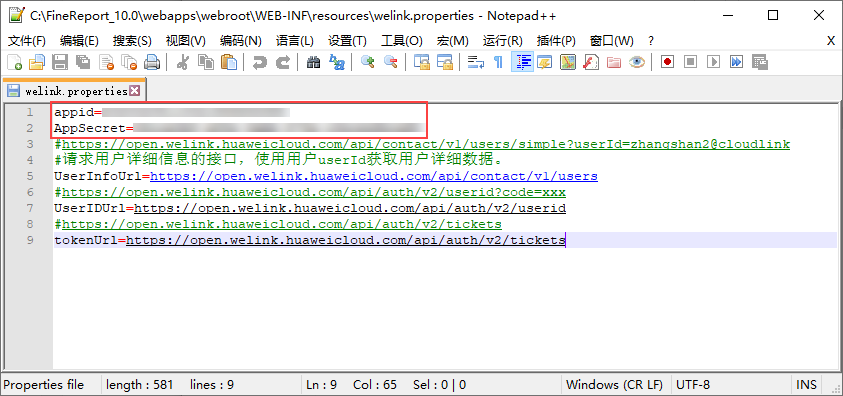Copy selection using toolbar Copy icon

pyautogui.click(x=206, y=62)
